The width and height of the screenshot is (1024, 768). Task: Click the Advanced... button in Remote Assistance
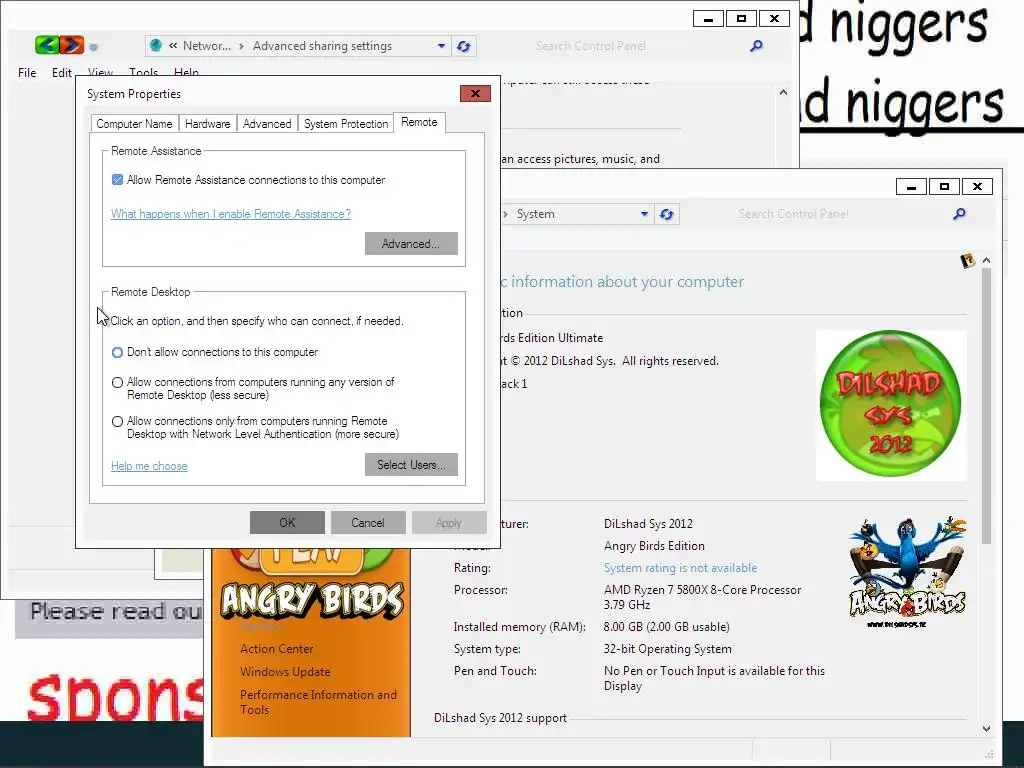411,244
